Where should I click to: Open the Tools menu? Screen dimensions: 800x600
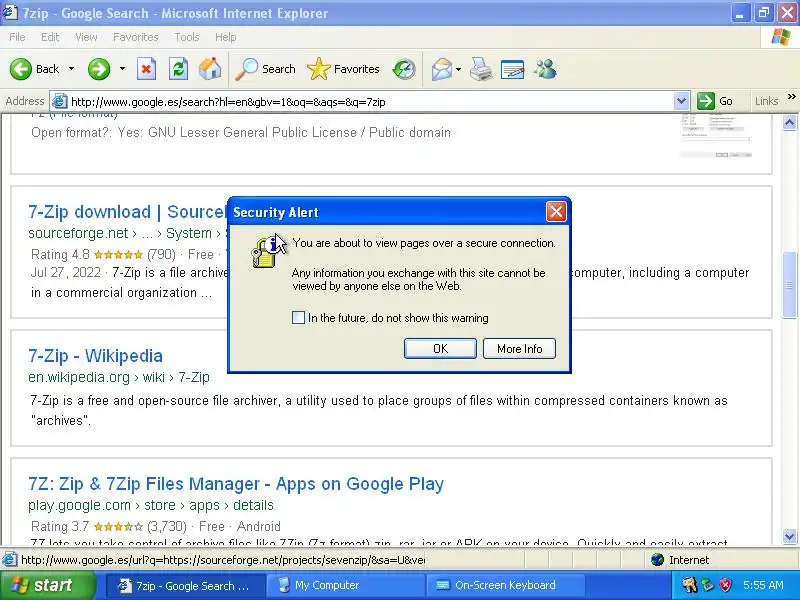[x=187, y=37]
